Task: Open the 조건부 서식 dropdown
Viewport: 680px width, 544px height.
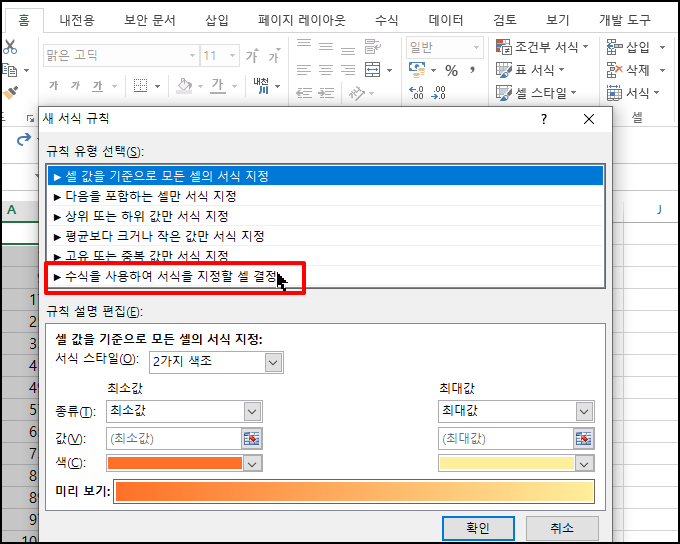Action: 542,46
